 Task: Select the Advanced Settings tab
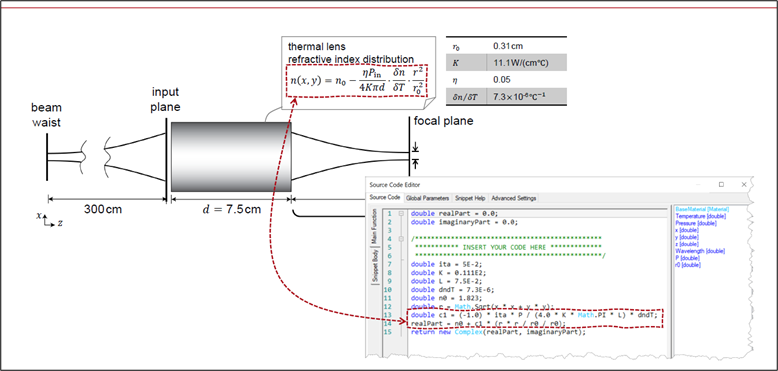[514, 198]
